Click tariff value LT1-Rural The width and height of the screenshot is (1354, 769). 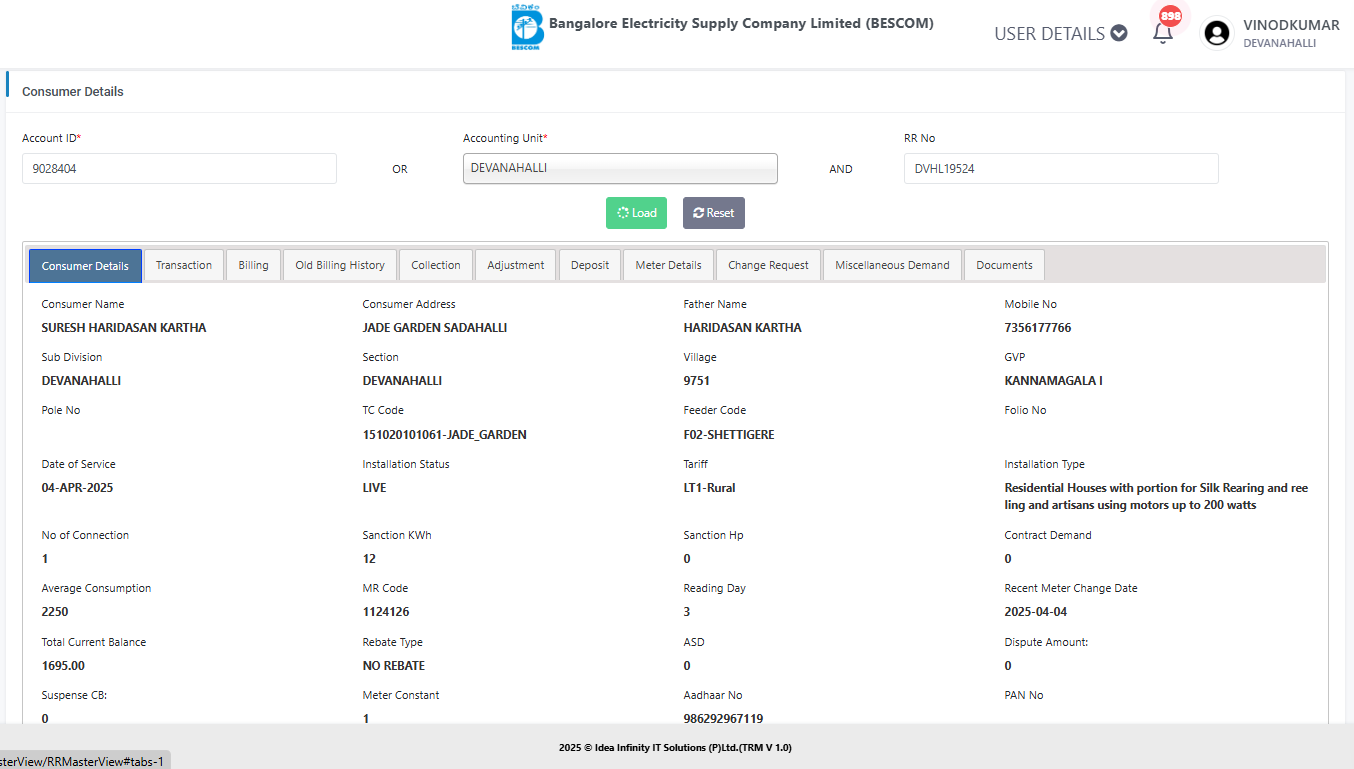point(709,488)
